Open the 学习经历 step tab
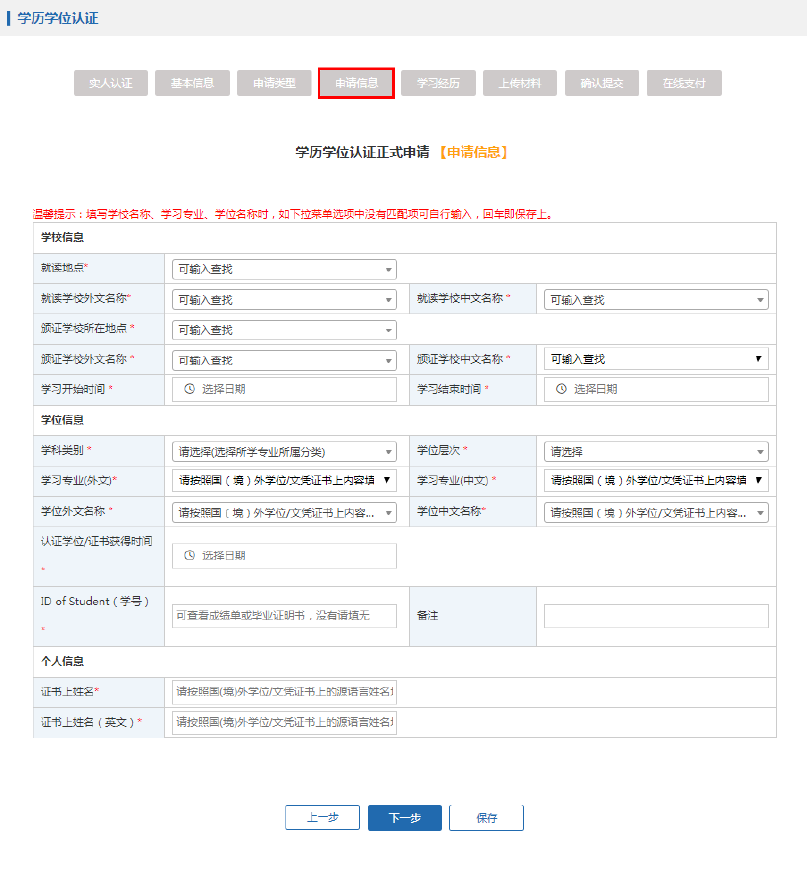This screenshot has height=882, width=807. (x=438, y=83)
